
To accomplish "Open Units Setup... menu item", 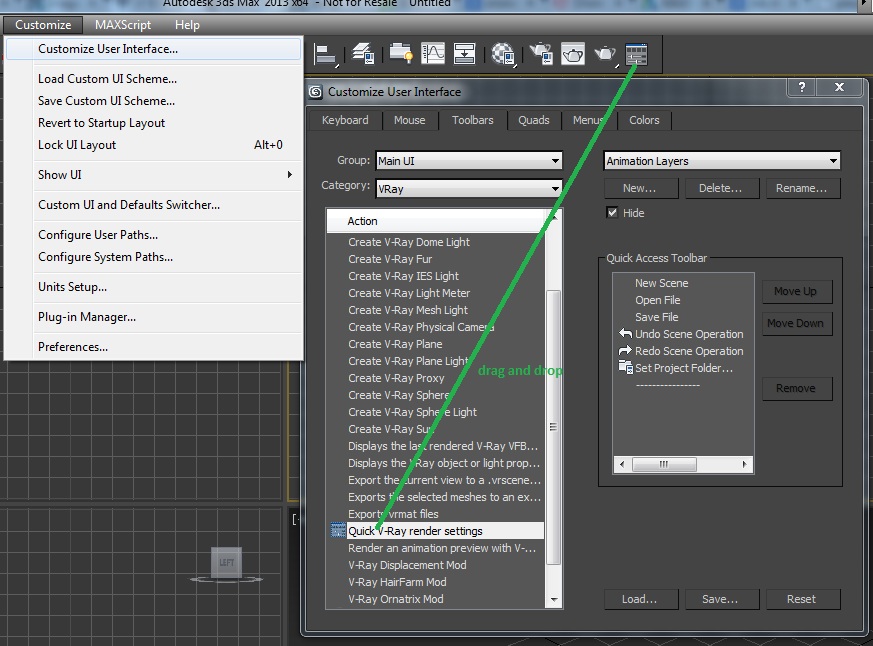I will [x=154, y=287].
